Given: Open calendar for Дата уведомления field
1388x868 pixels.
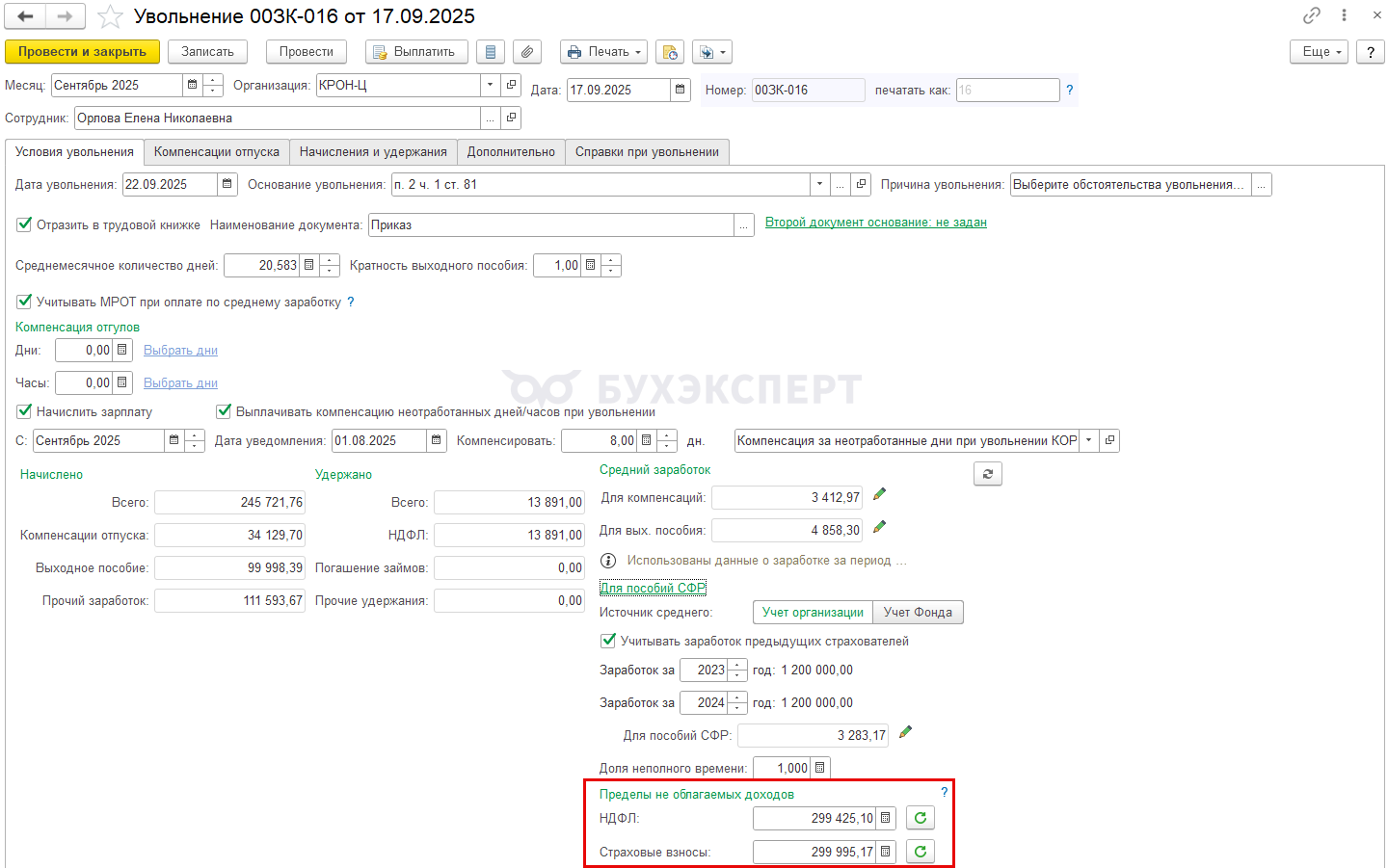Looking at the screenshot, I should (438, 440).
